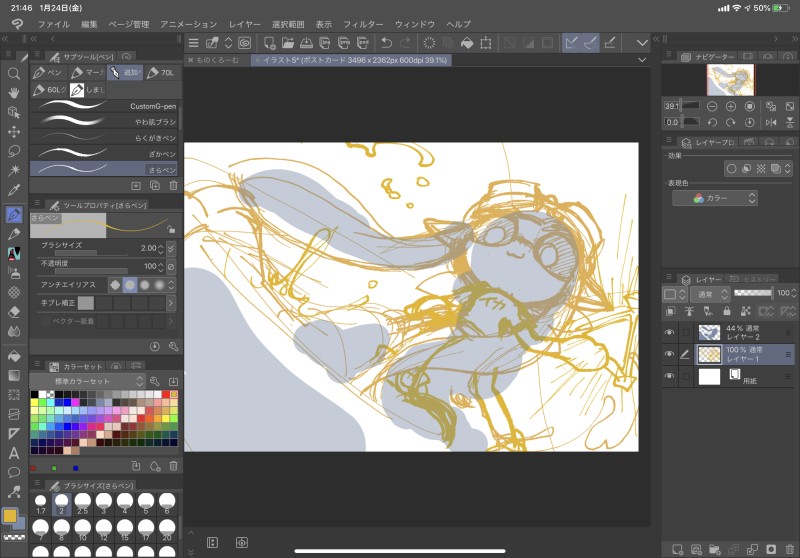Click the yellow main color swatch

pyautogui.click(x=10, y=516)
